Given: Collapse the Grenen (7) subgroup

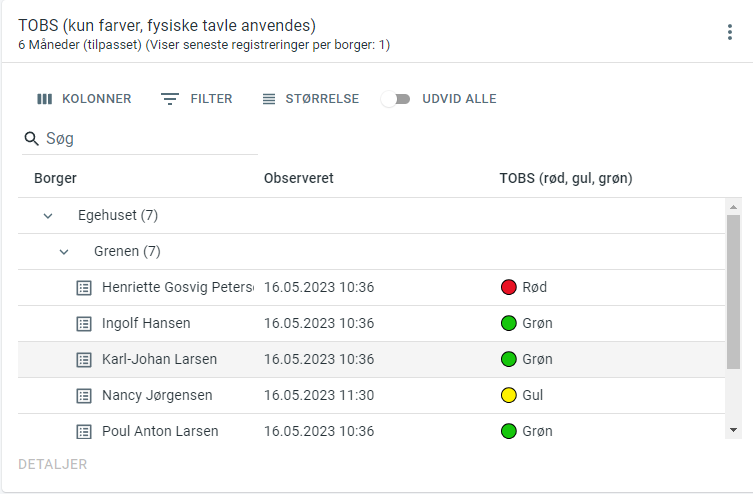Looking at the screenshot, I should tap(64, 252).
